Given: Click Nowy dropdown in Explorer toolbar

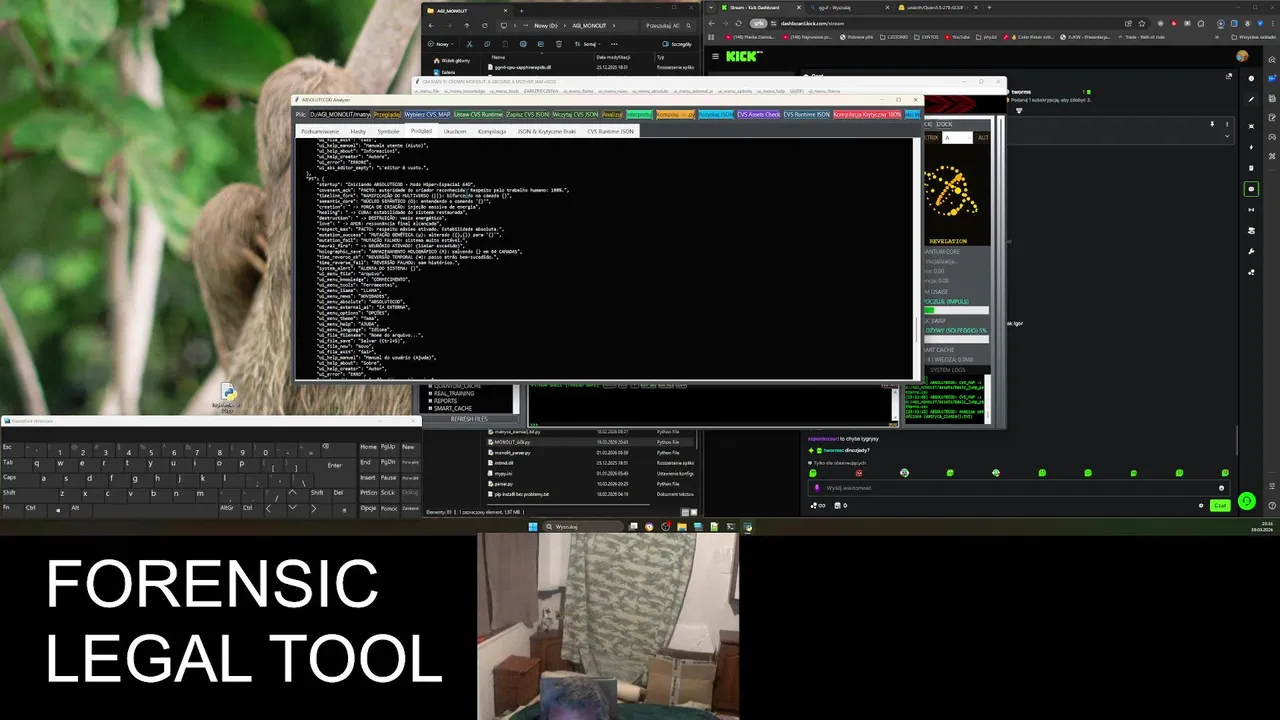Looking at the screenshot, I should click(x=441, y=44).
